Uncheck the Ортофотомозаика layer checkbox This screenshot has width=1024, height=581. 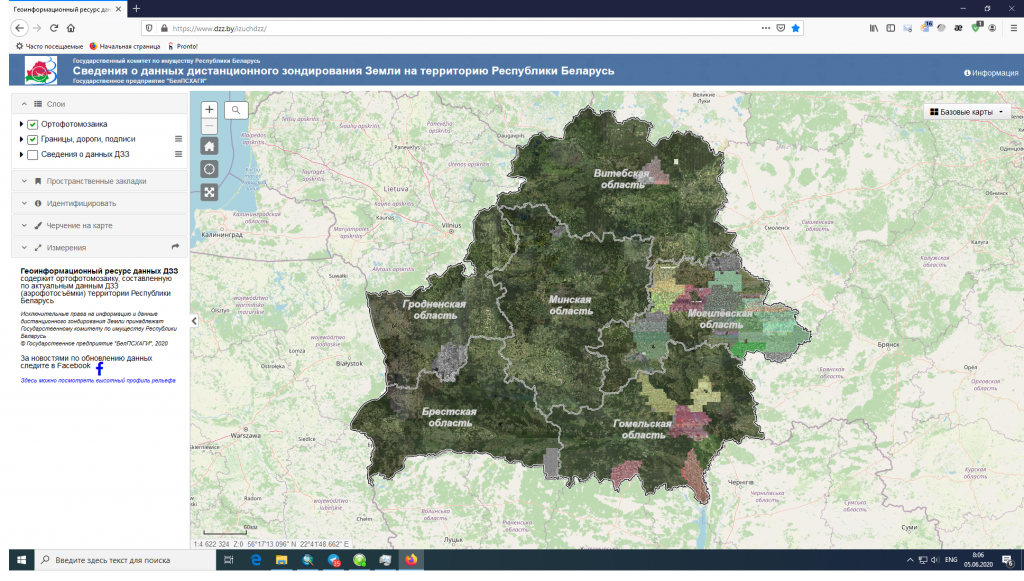point(33,124)
